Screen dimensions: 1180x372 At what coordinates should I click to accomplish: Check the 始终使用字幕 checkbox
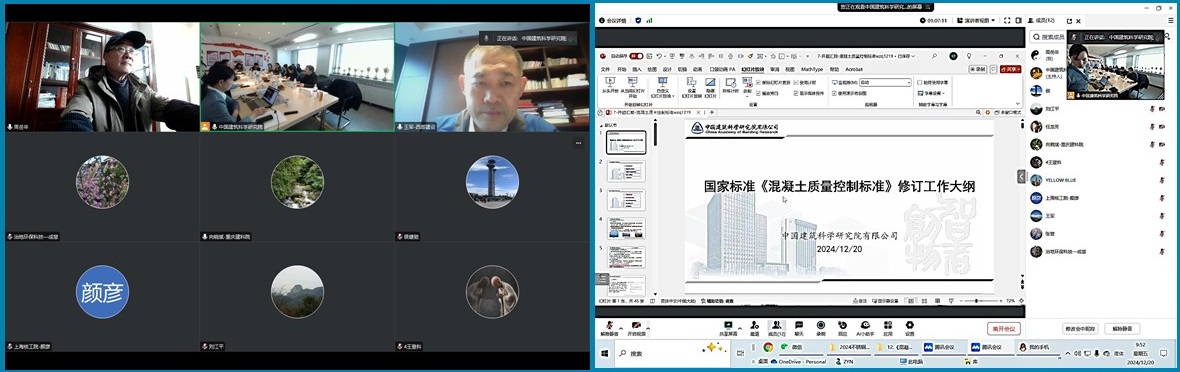click(920, 82)
